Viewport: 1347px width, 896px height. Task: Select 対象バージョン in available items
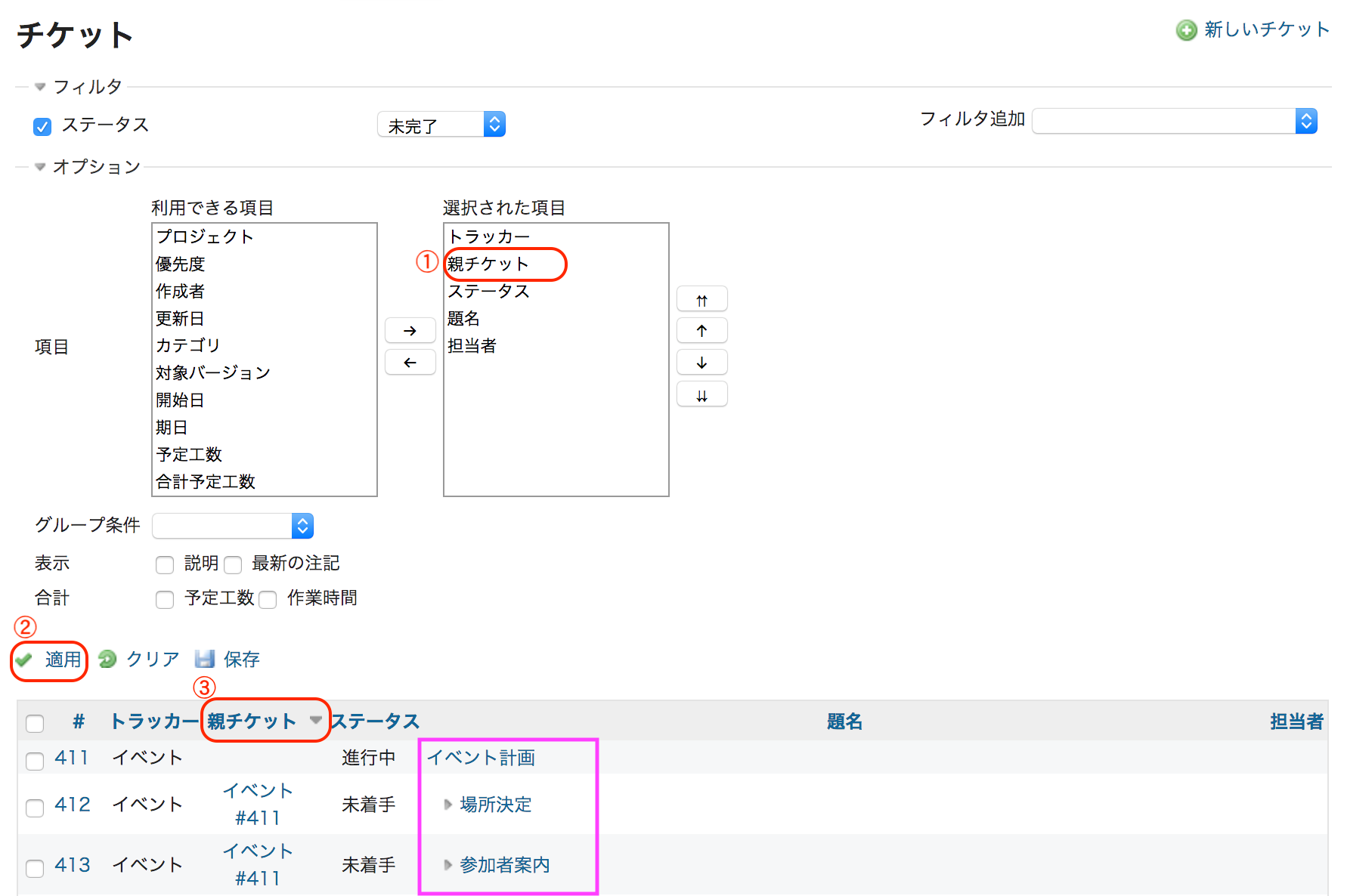tap(264, 372)
